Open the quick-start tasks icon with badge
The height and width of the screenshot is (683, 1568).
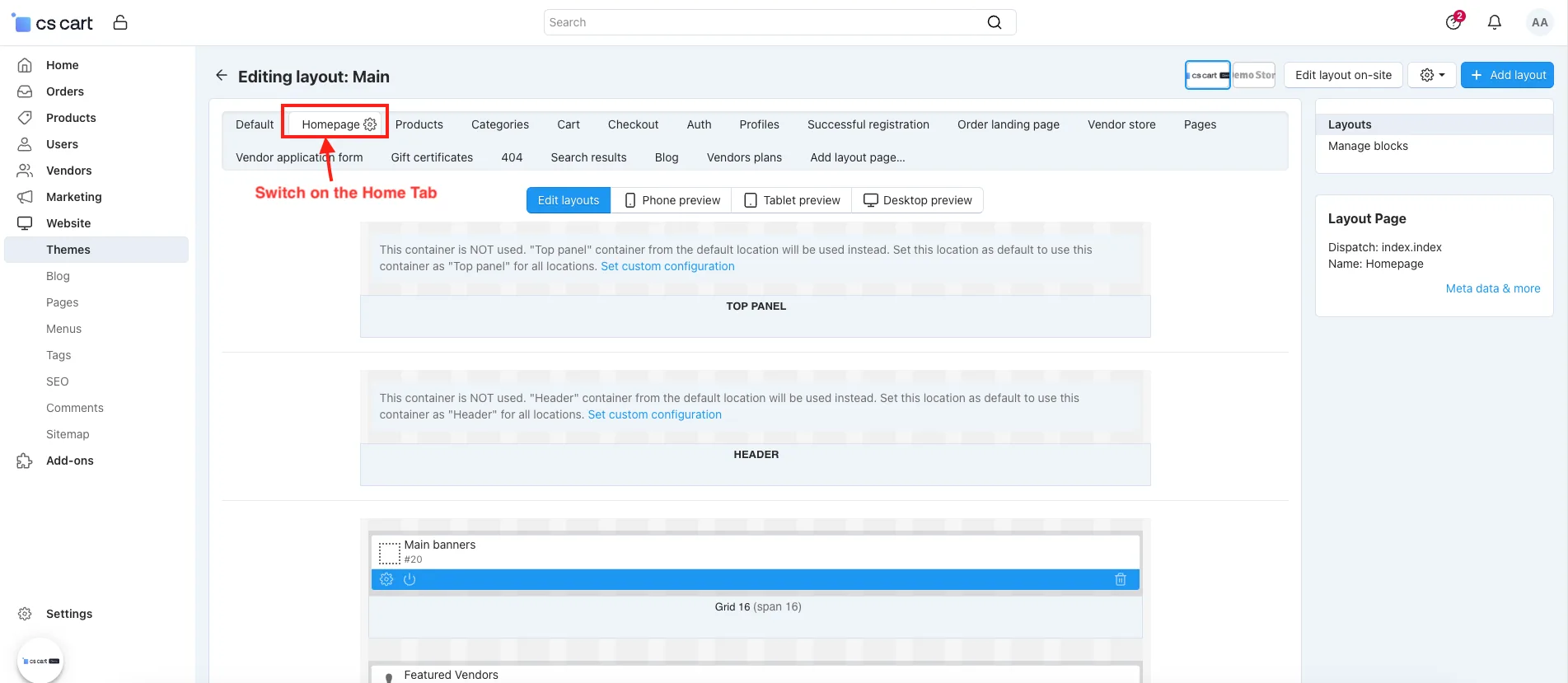pos(1454,21)
